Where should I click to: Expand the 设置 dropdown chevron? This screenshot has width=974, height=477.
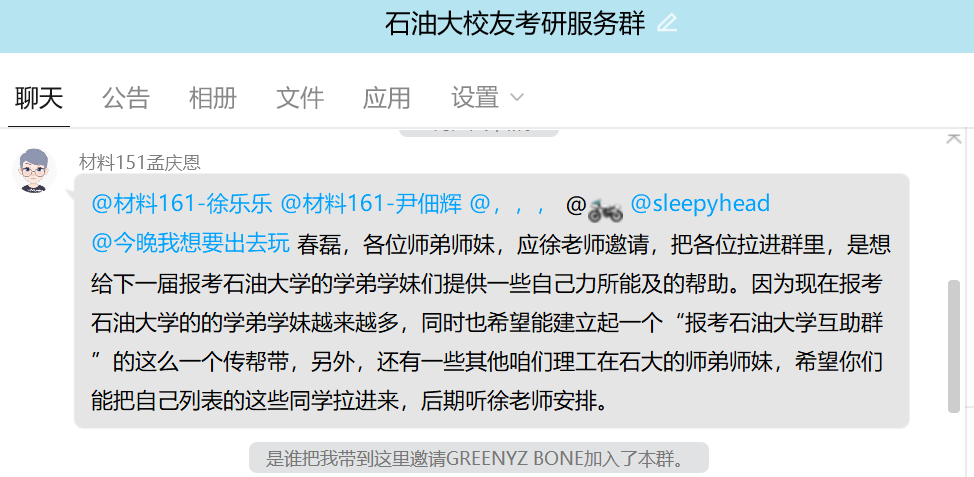pyautogui.click(x=516, y=98)
